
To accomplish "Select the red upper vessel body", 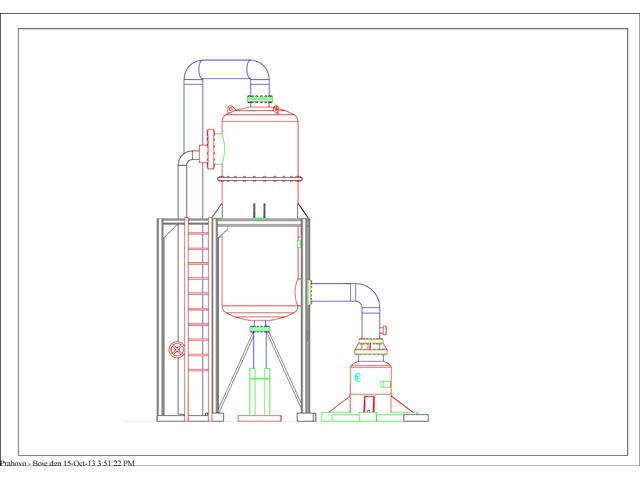I will click(x=260, y=145).
